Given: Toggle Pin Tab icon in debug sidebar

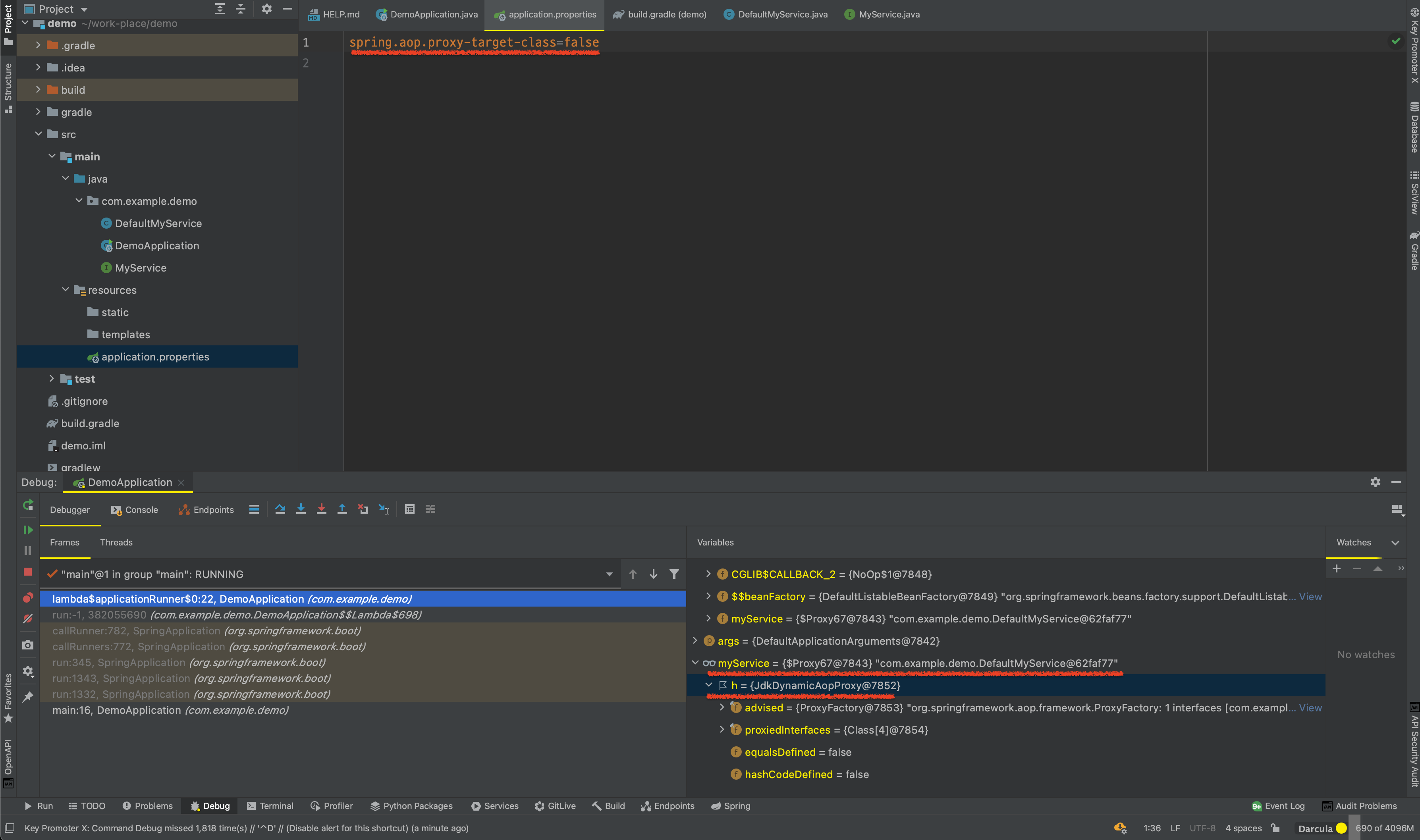Looking at the screenshot, I should pos(27,697).
